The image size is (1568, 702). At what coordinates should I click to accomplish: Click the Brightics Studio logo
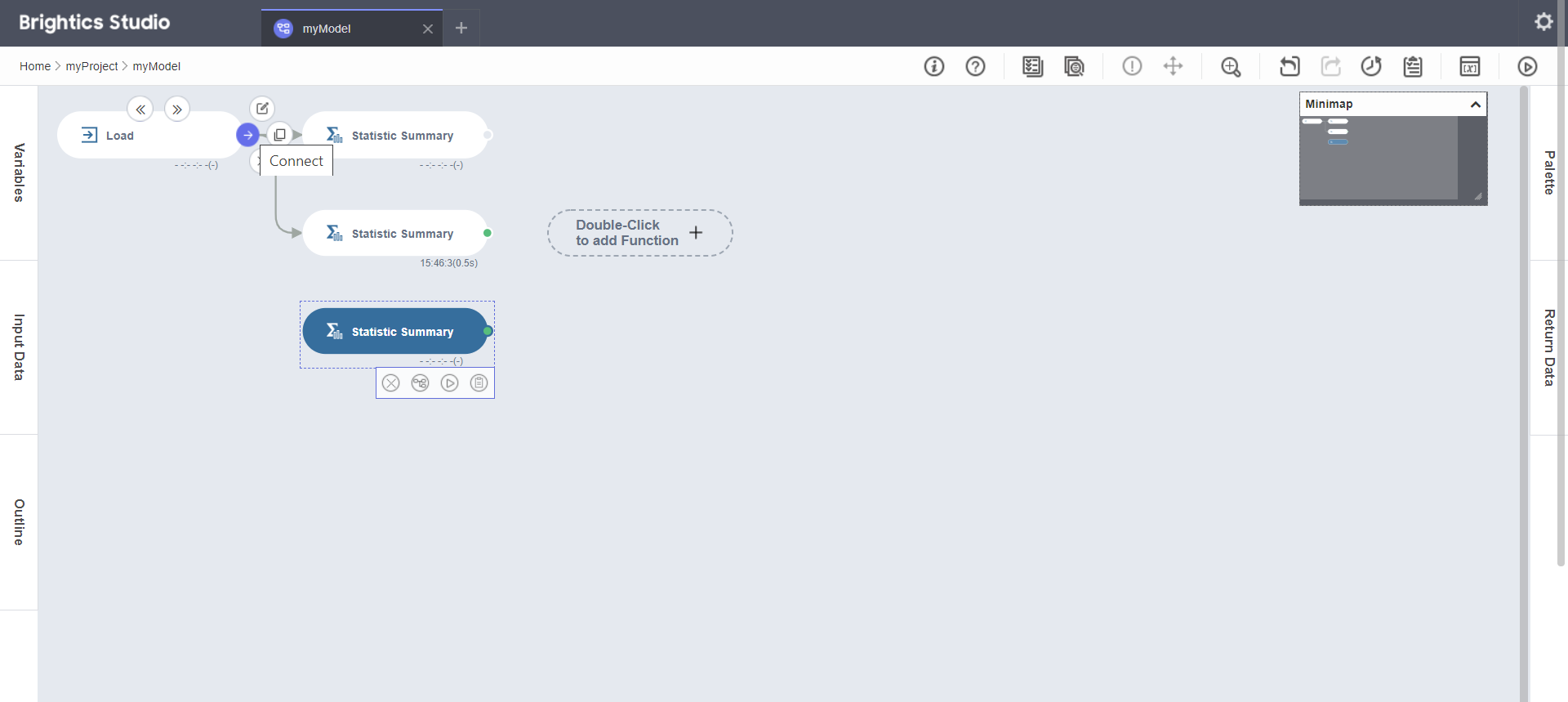(x=94, y=22)
